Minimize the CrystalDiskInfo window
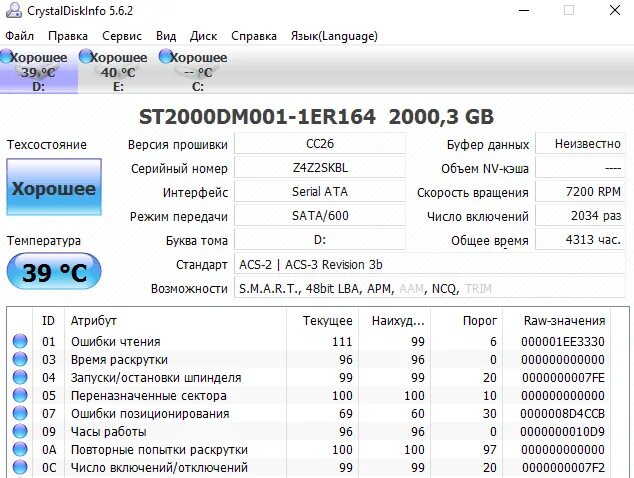This screenshot has width=634, height=478. point(524,10)
